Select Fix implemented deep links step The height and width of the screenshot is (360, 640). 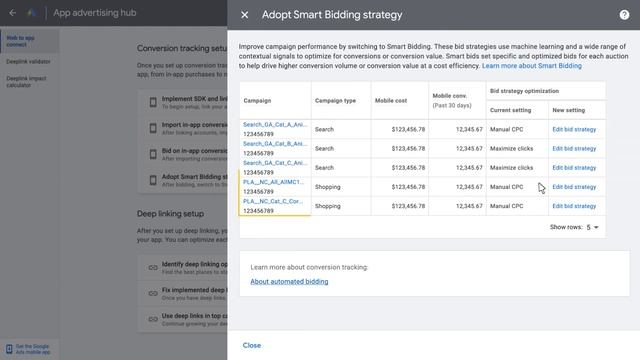point(182,293)
